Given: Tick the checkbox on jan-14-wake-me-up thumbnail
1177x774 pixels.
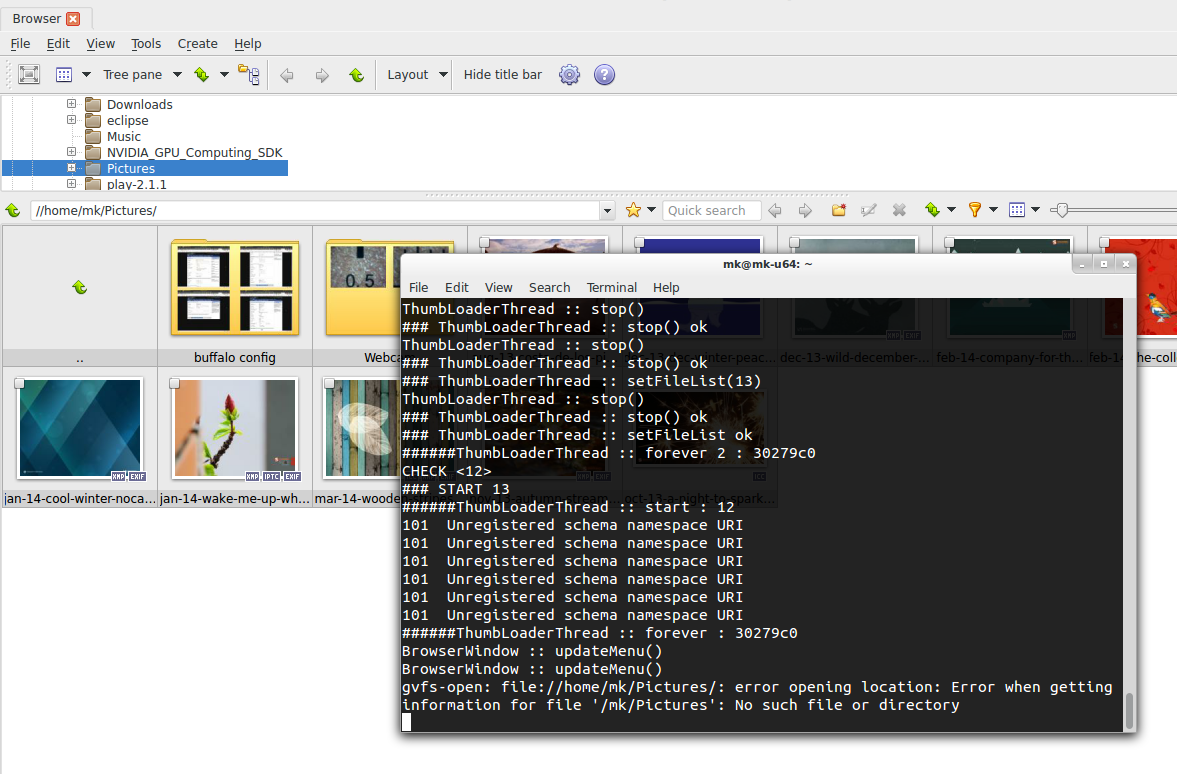Looking at the screenshot, I should coord(175,383).
